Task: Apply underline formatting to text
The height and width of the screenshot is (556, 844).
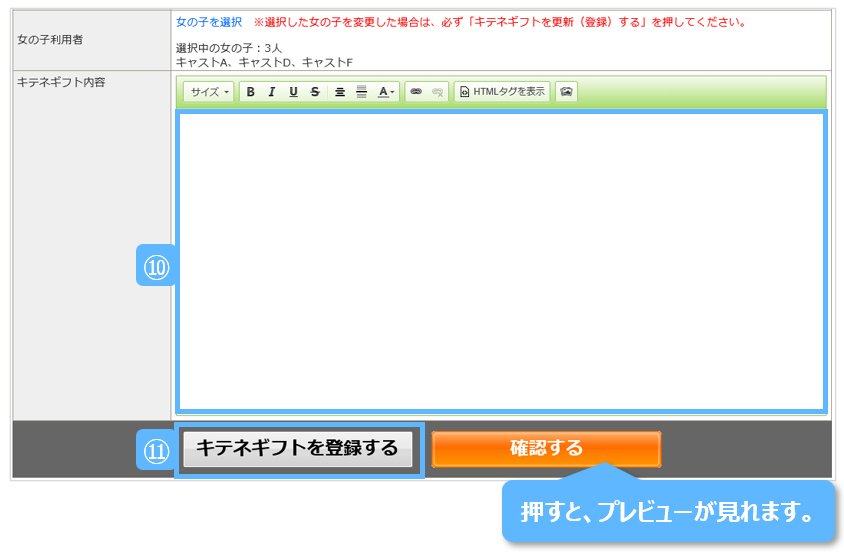Action: (x=293, y=92)
